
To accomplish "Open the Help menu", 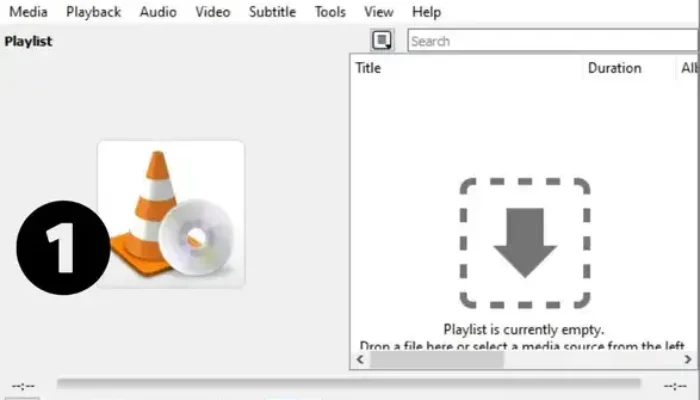I will tap(426, 12).
